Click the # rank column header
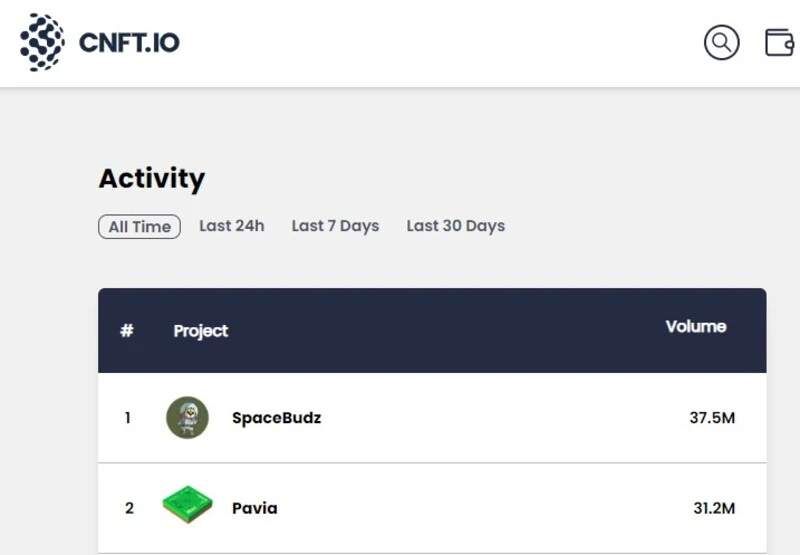Image resolution: width=800 pixels, height=555 pixels. pos(127,331)
